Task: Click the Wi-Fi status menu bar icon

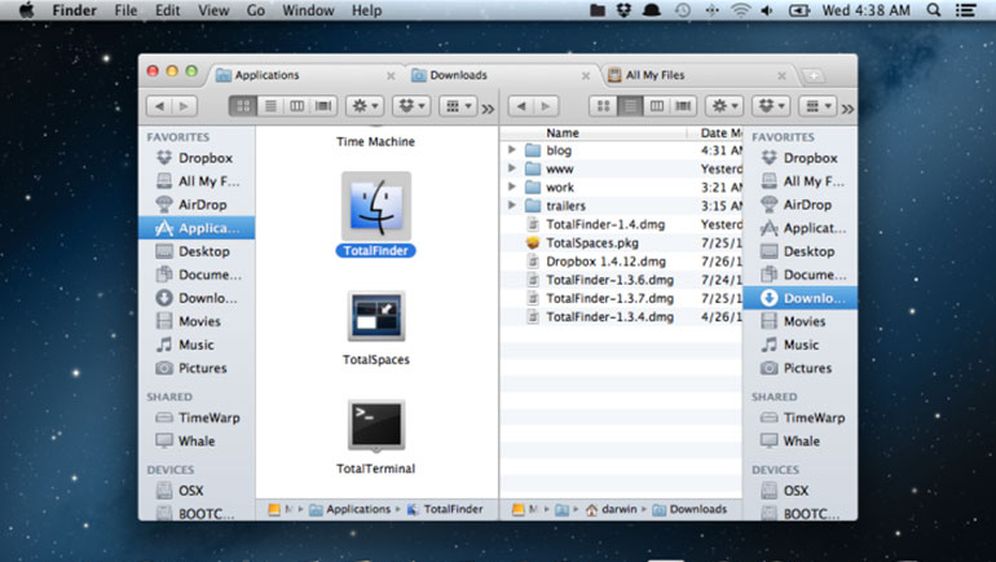Action: pos(741,10)
